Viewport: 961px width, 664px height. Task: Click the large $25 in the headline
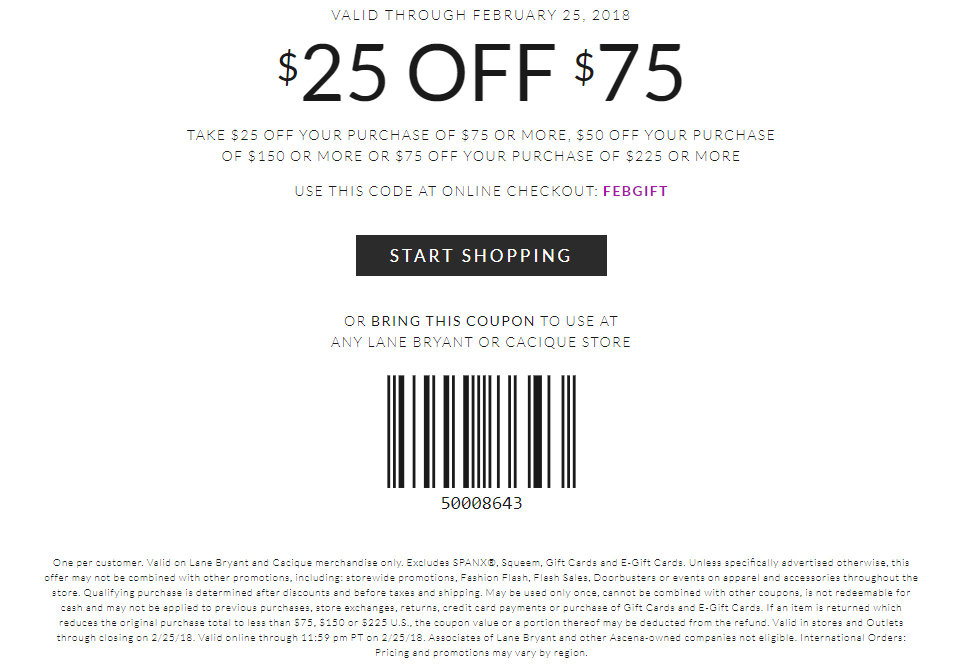tap(332, 72)
